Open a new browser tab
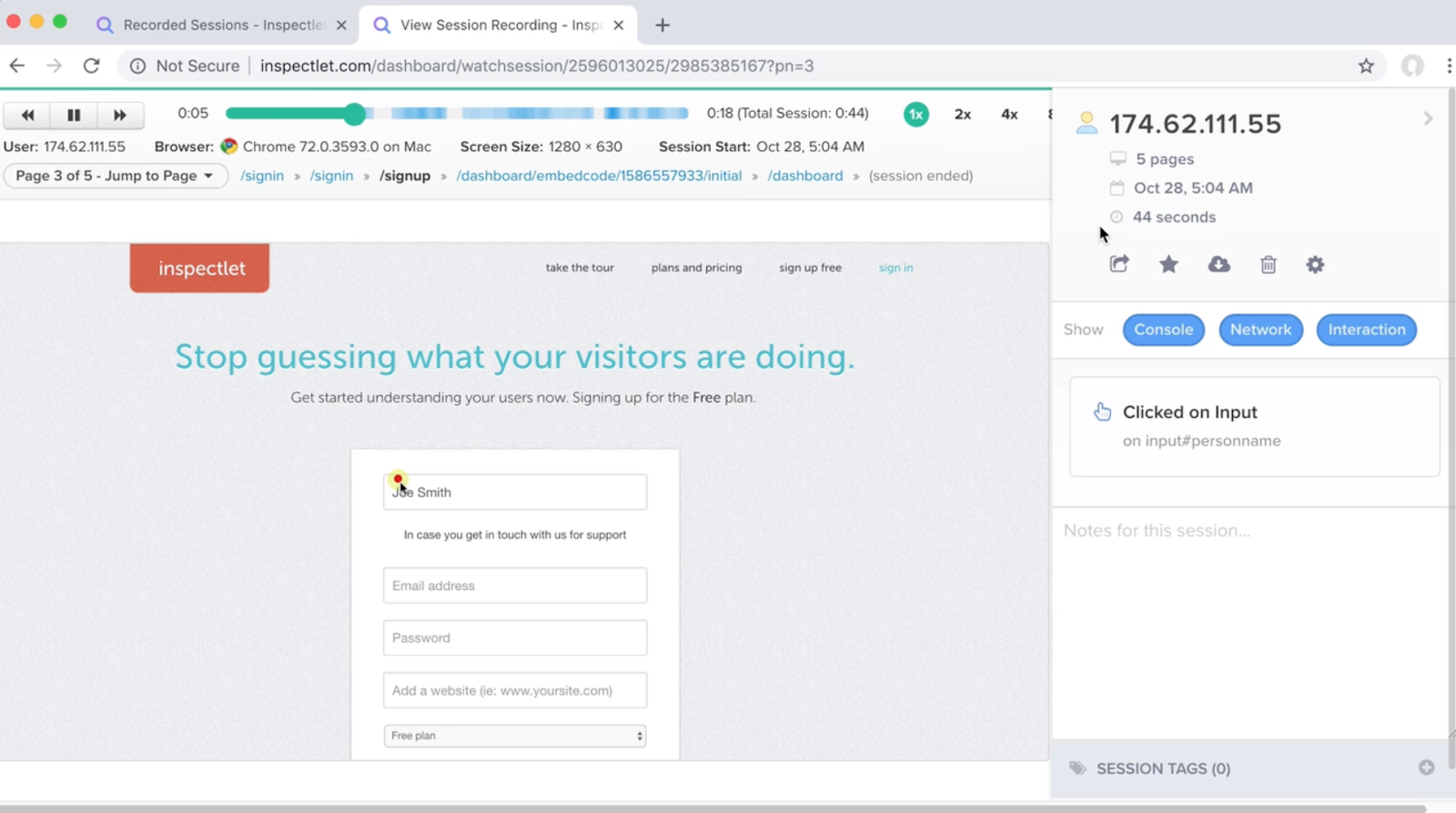This screenshot has width=1456, height=813. tap(662, 25)
